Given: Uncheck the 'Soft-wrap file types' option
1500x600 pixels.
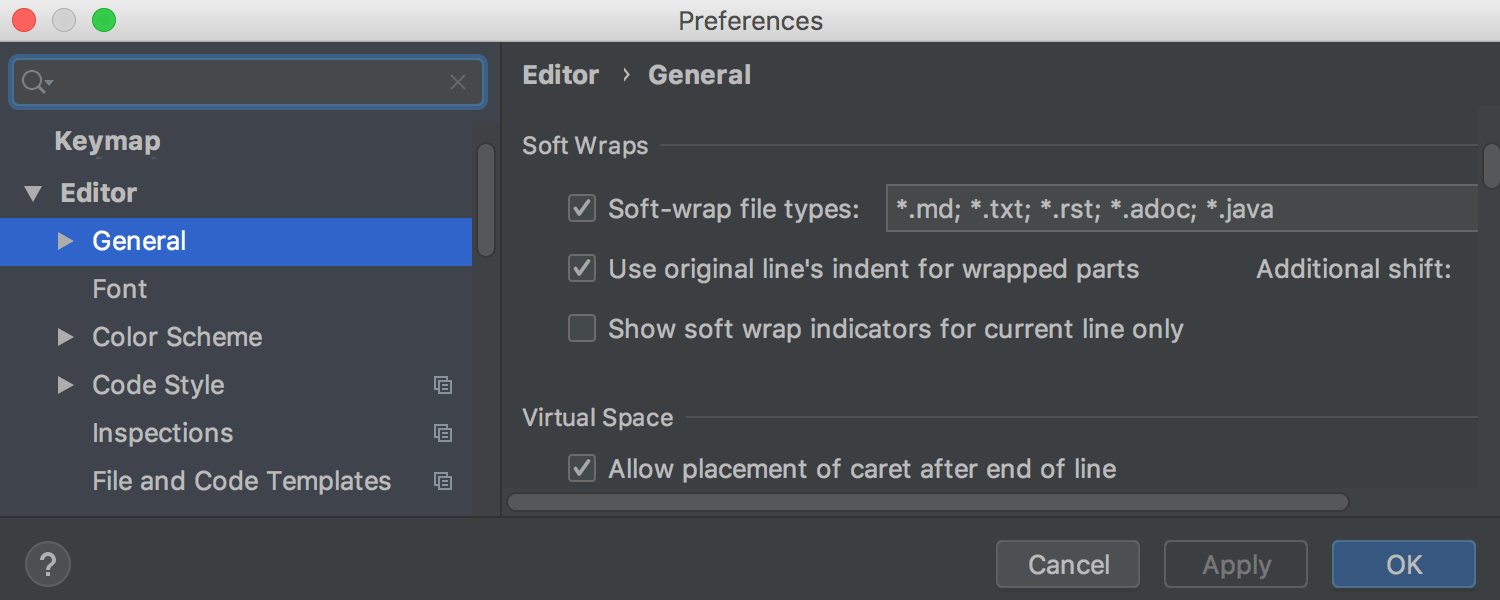Looking at the screenshot, I should tap(581, 208).
